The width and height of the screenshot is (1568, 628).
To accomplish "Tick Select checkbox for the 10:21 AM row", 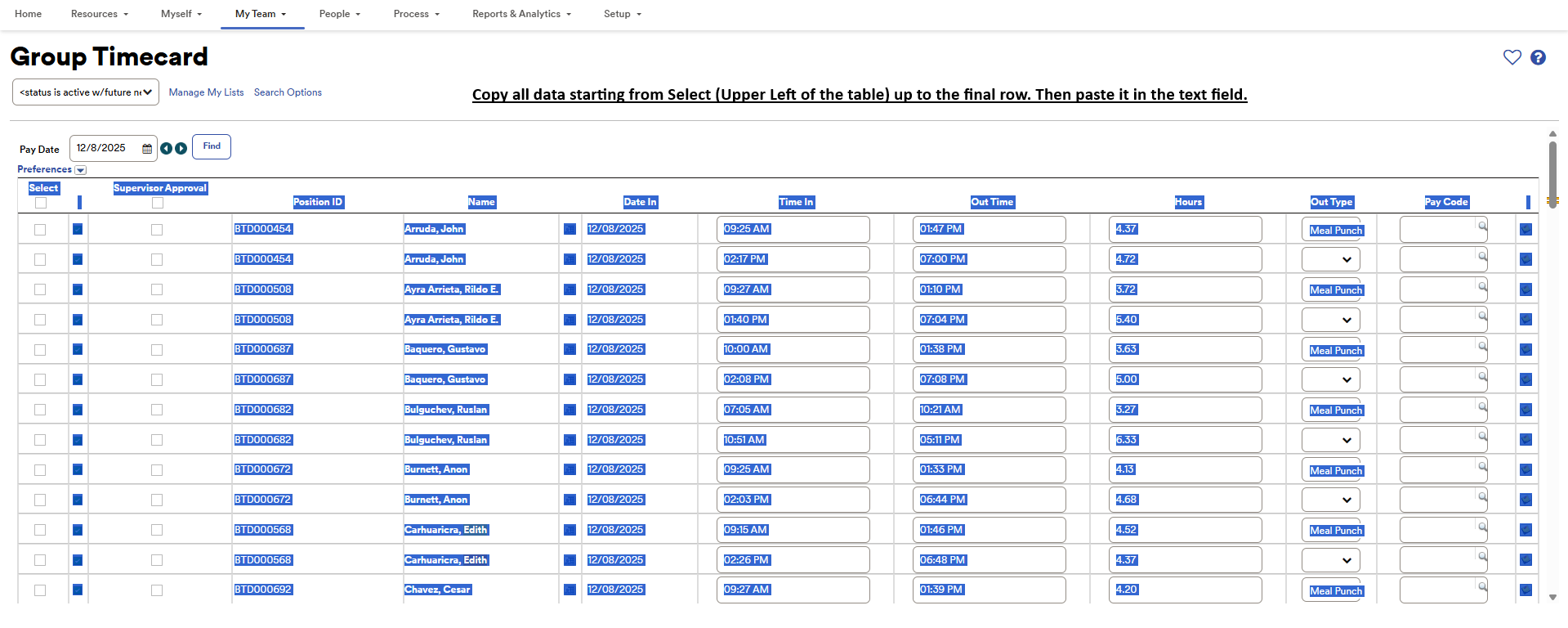I will tap(40, 410).
